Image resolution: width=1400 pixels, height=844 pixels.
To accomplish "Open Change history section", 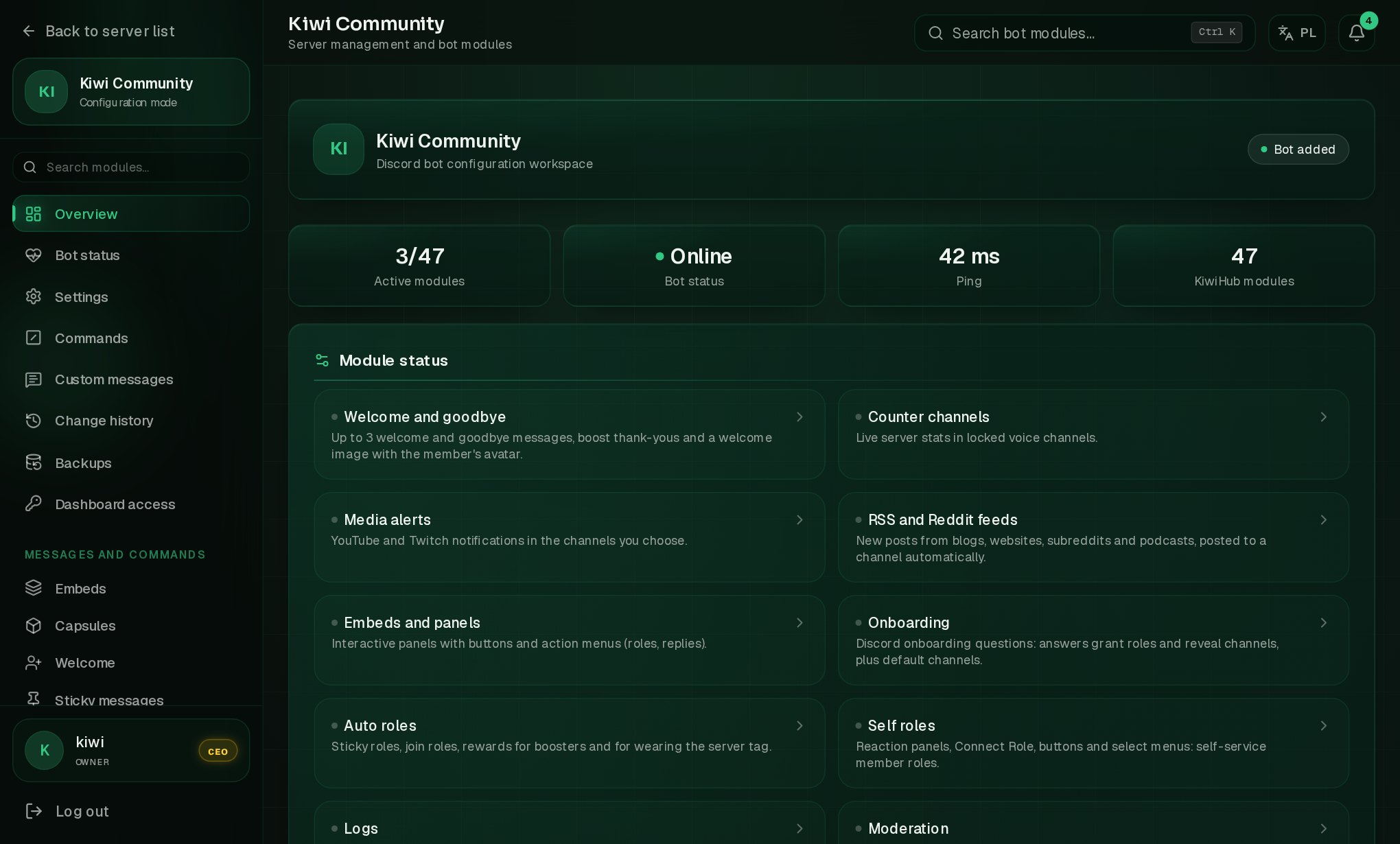I will 131,421.
